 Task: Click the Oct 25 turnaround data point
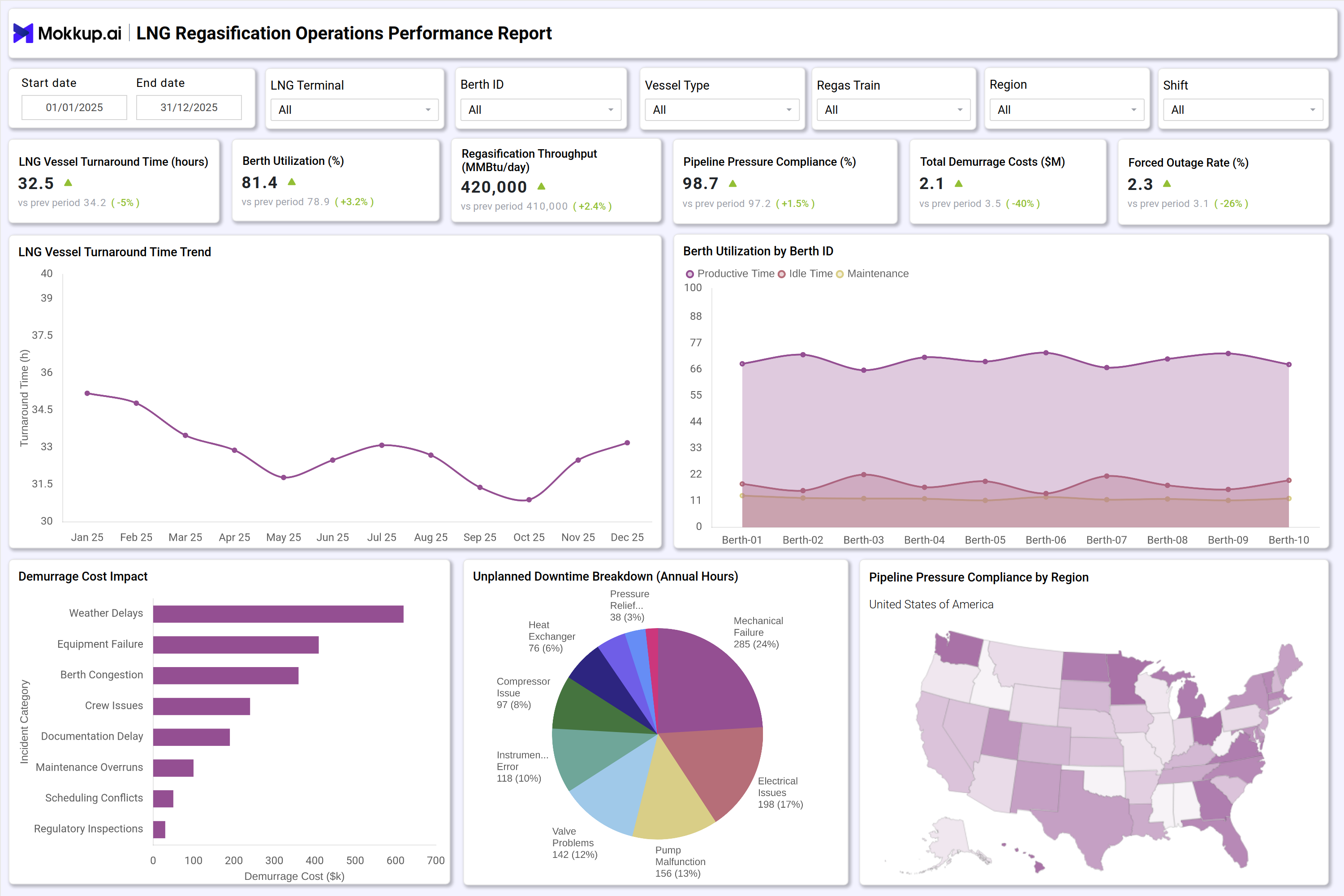[x=529, y=500]
